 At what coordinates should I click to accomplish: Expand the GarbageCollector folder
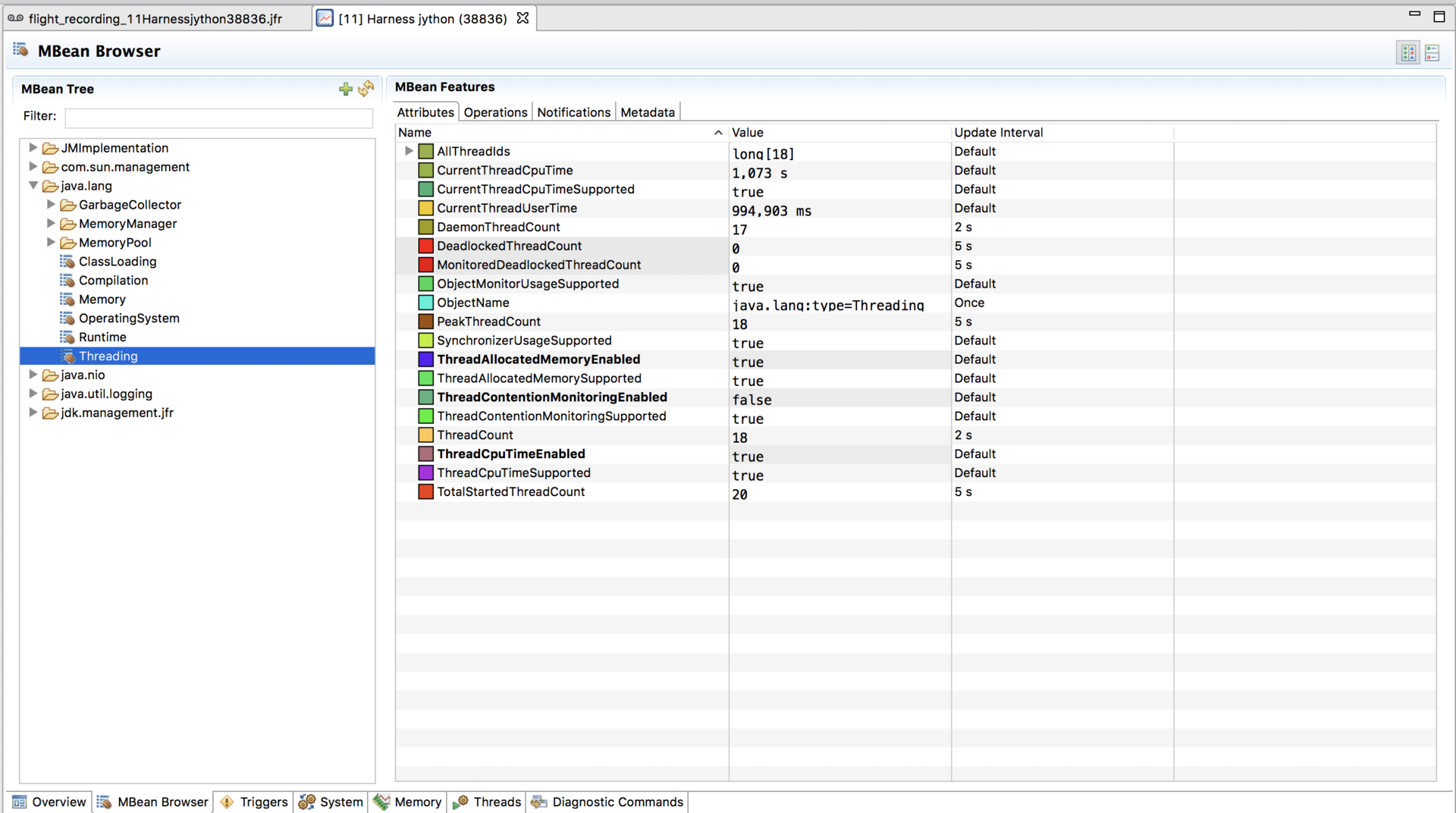(x=51, y=205)
